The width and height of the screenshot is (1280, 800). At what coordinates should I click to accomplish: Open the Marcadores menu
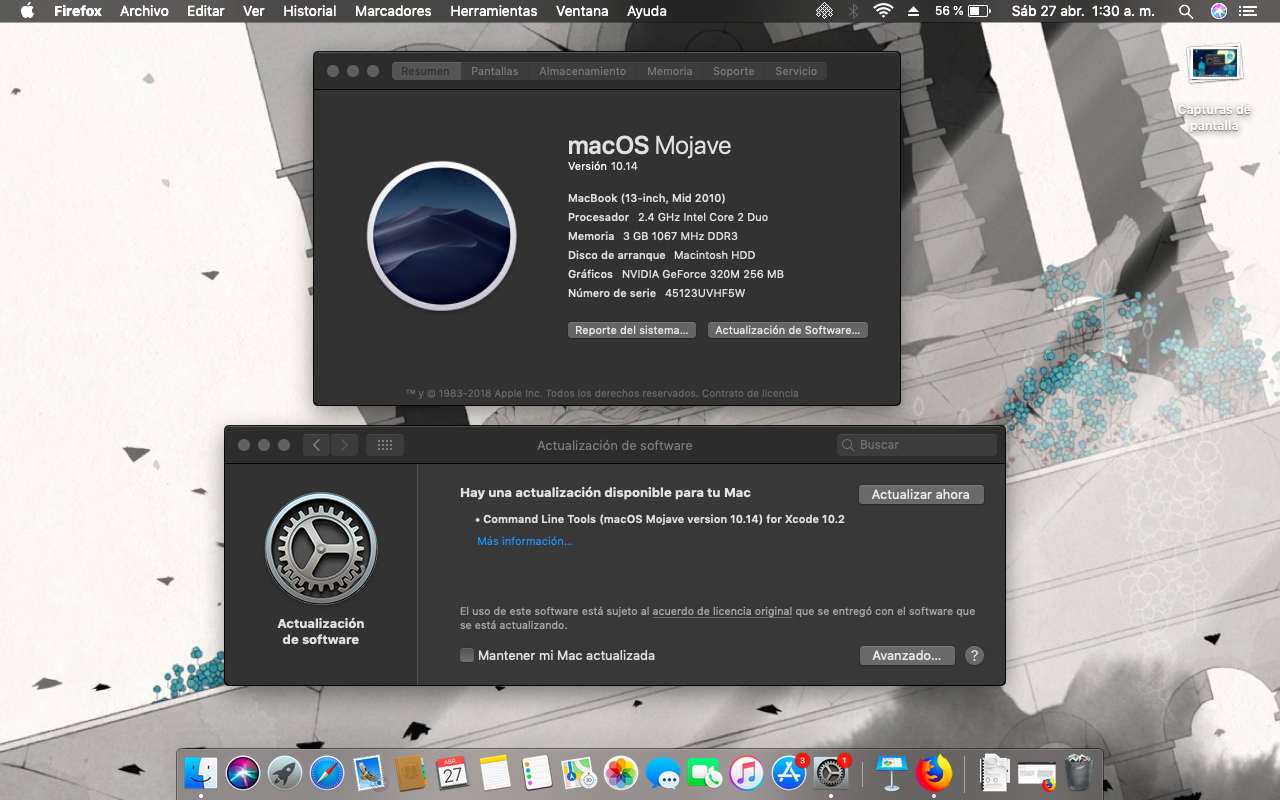click(x=393, y=11)
